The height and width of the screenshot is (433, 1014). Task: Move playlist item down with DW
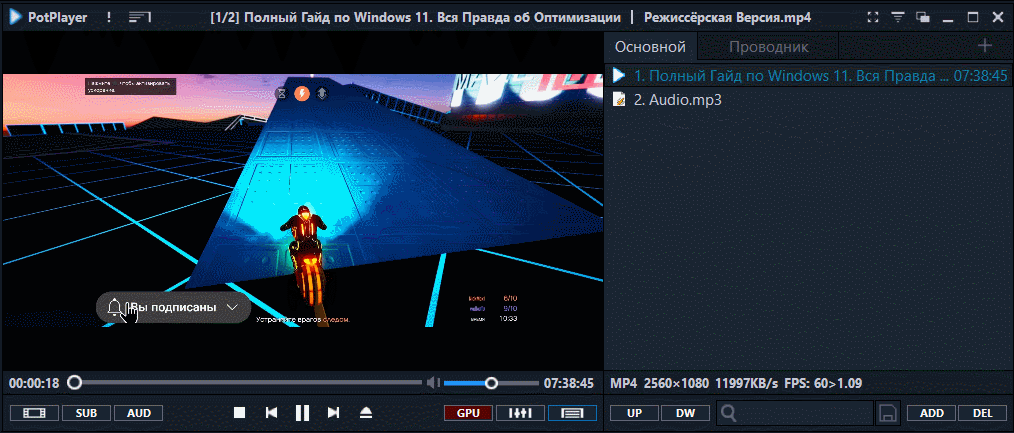(686, 412)
